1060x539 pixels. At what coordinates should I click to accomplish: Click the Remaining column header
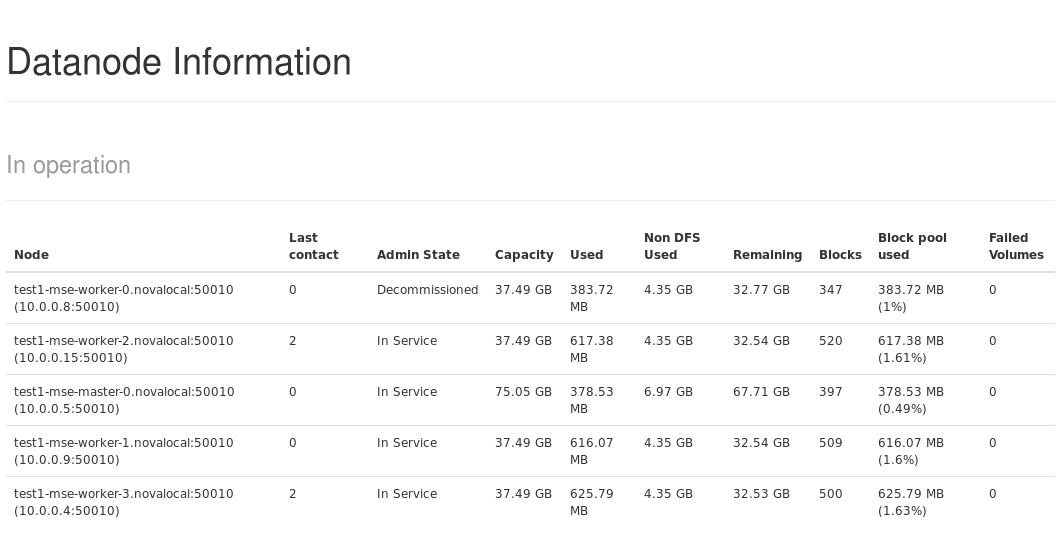(x=767, y=255)
